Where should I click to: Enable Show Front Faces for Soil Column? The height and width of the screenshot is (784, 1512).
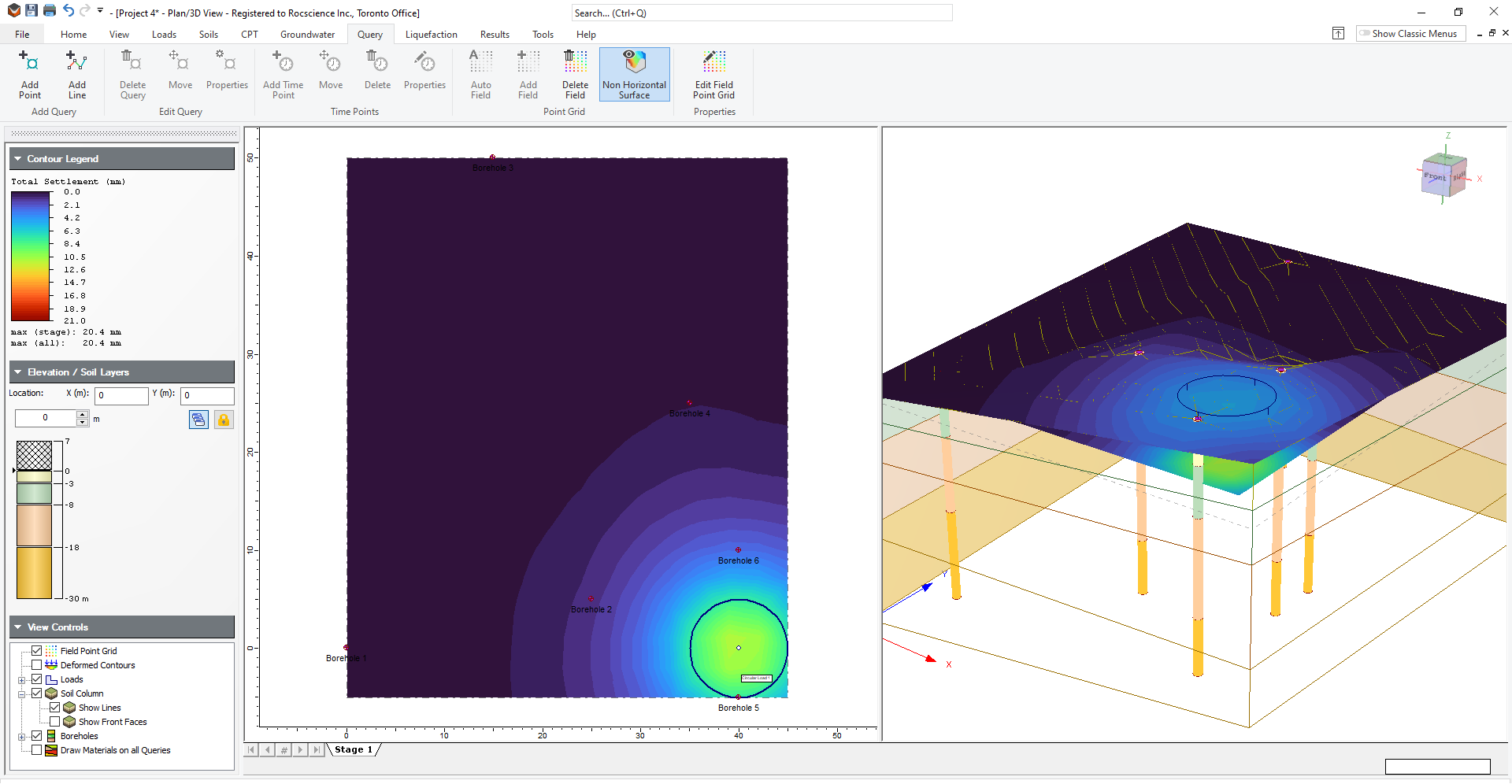(54, 721)
